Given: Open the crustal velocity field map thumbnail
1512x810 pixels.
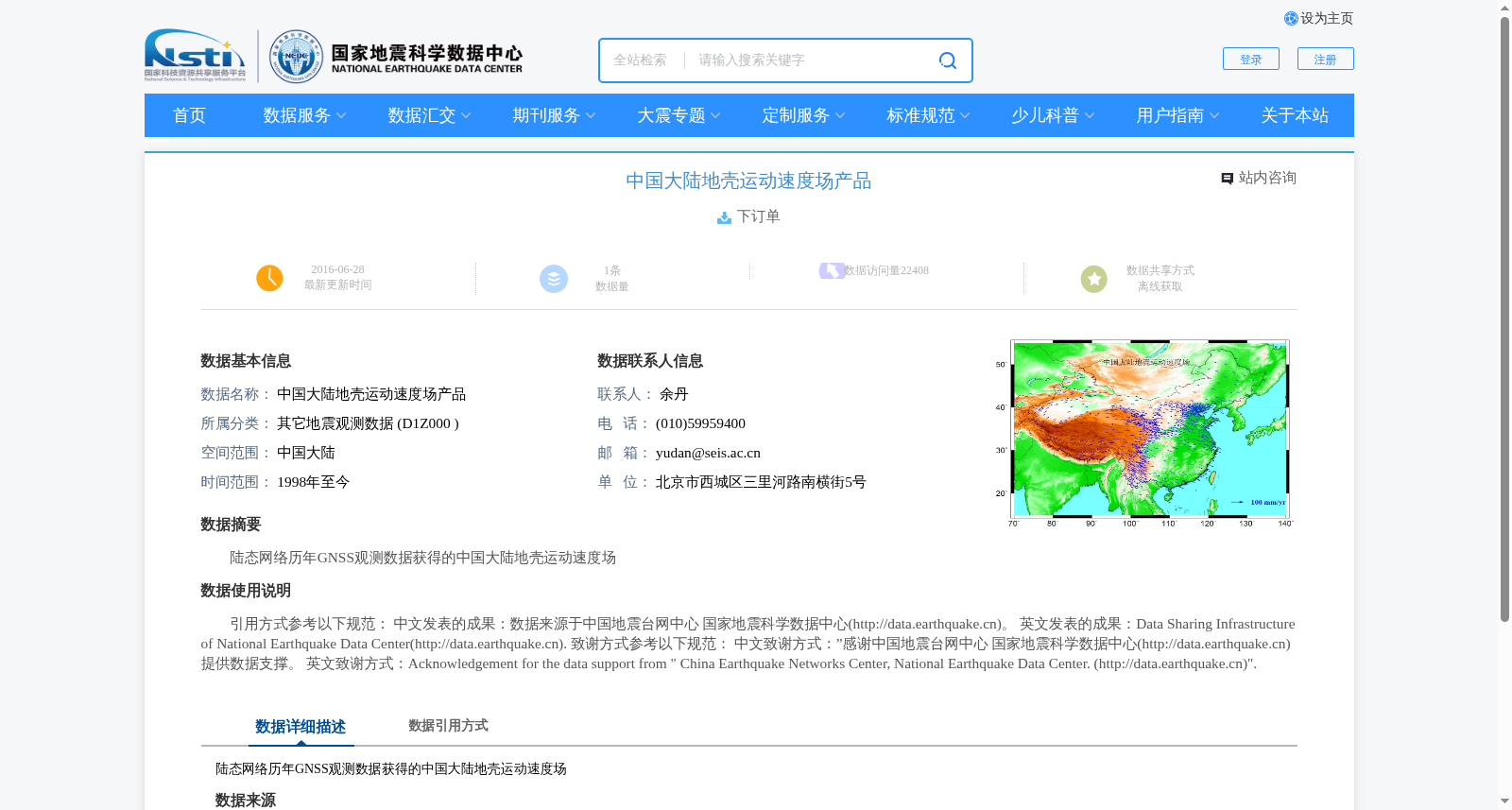Looking at the screenshot, I should (1143, 432).
